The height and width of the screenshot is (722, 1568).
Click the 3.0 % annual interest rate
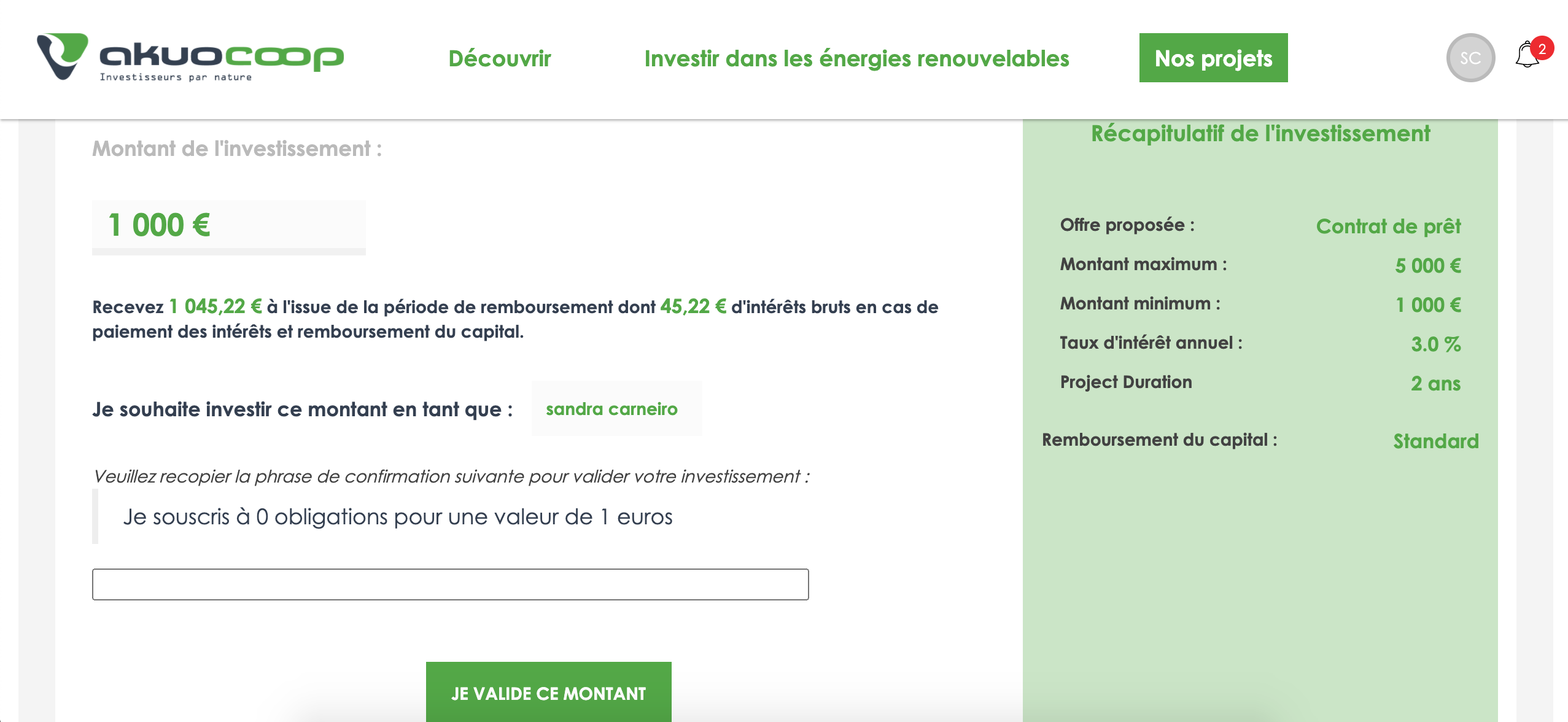pyautogui.click(x=1435, y=344)
